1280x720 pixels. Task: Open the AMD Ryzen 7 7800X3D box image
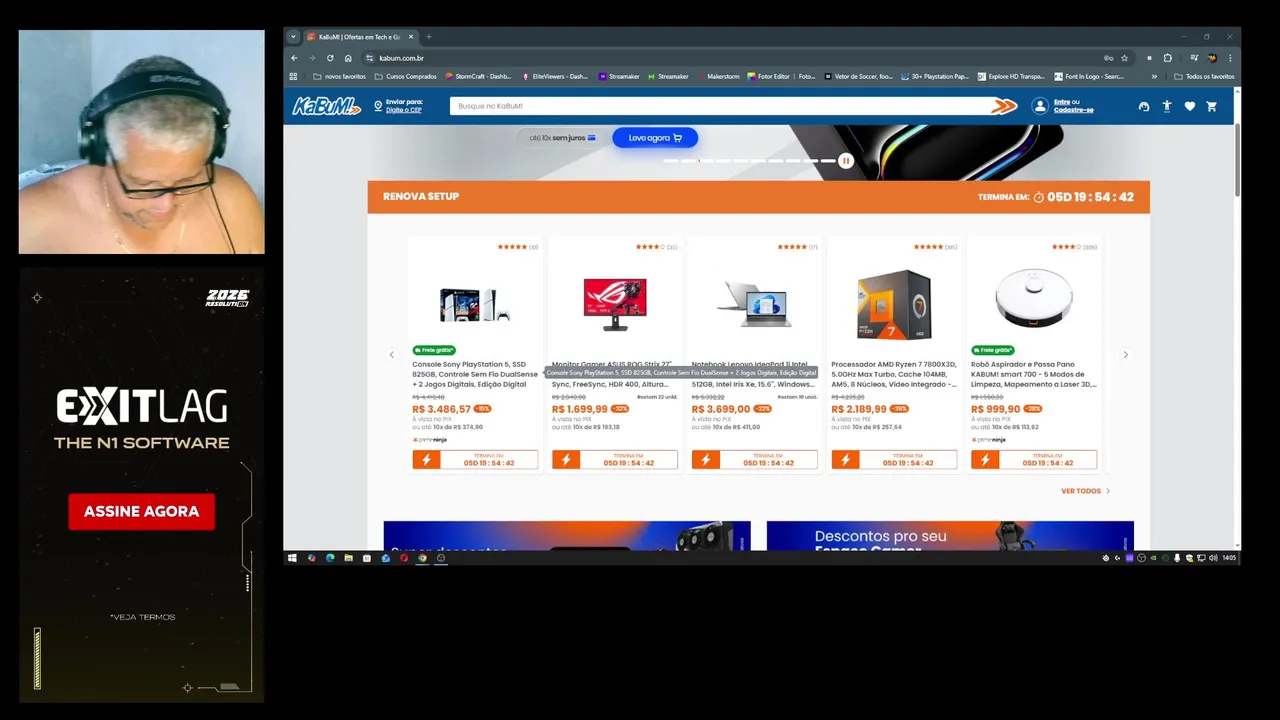(x=894, y=304)
